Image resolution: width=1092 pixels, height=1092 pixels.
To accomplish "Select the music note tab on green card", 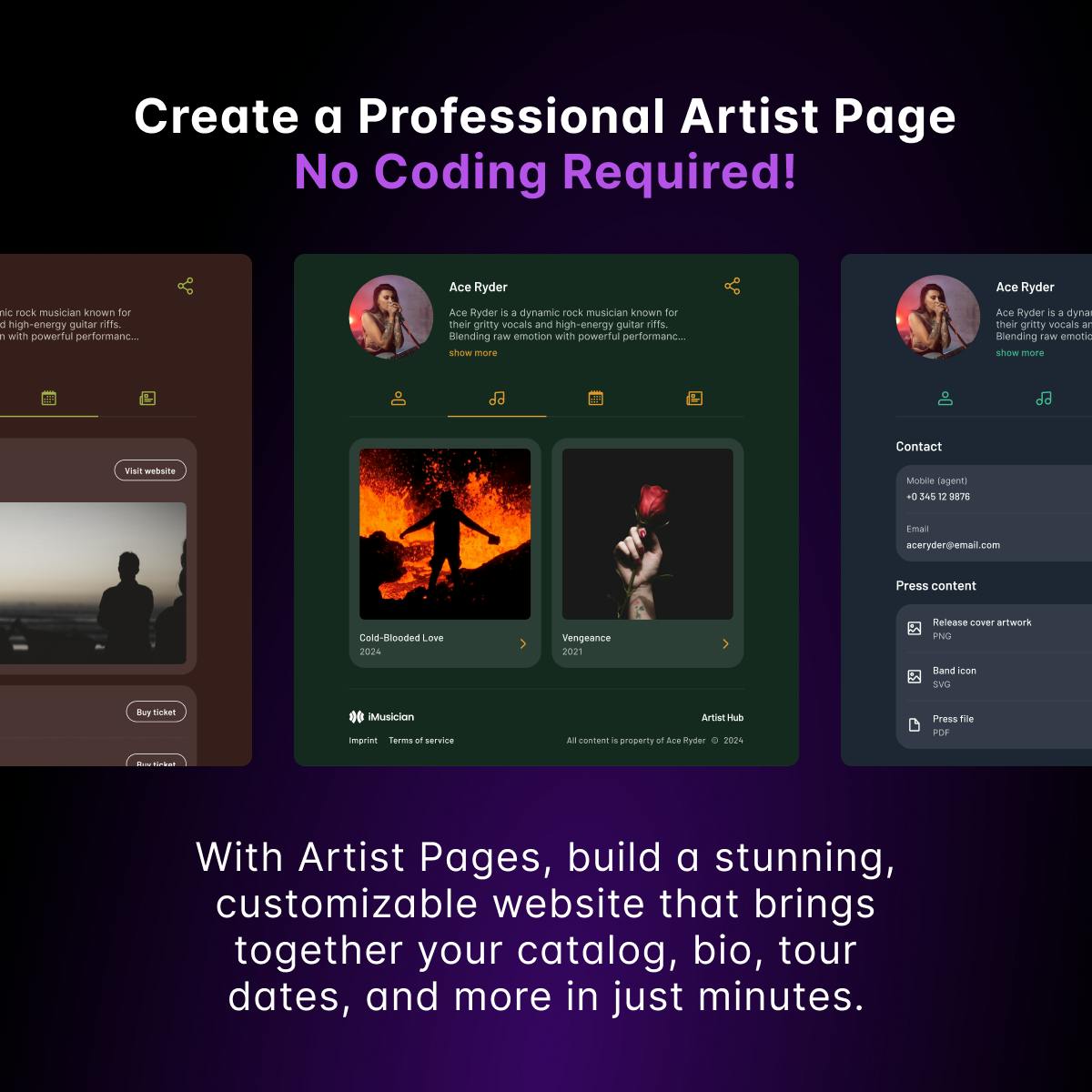I will click(x=497, y=399).
